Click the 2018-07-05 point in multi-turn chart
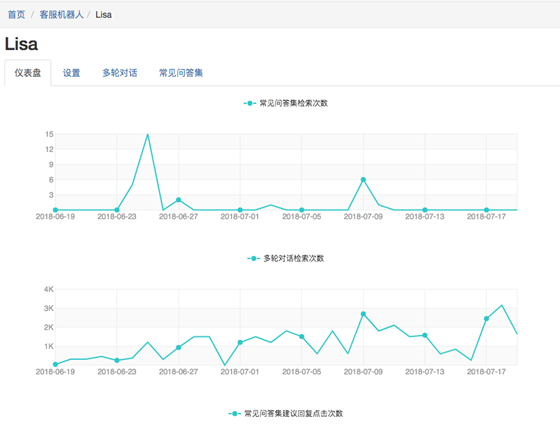The height and width of the screenshot is (432, 560). (x=302, y=336)
